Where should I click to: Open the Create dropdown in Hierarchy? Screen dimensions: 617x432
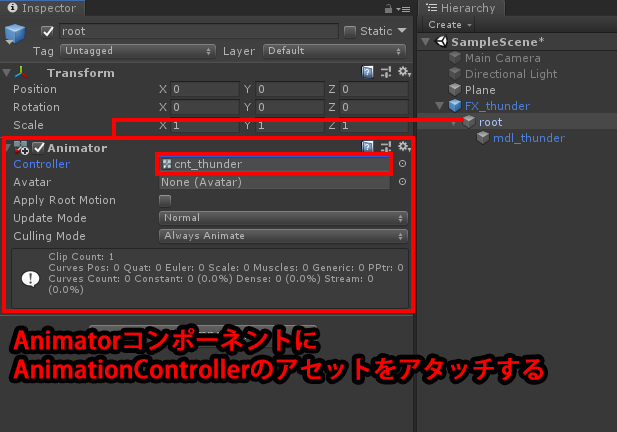tap(449, 25)
